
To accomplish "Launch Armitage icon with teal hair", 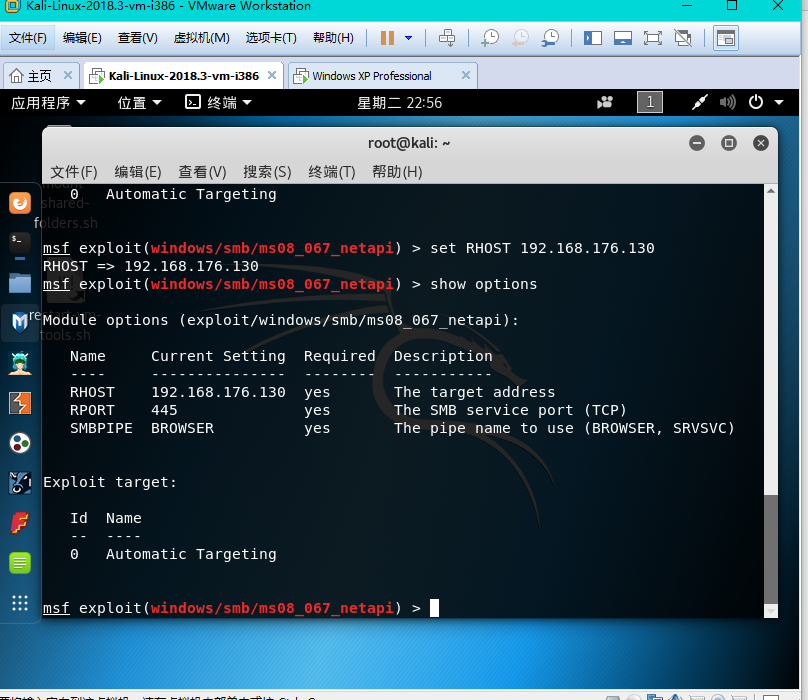I will click(x=20, y=363).
